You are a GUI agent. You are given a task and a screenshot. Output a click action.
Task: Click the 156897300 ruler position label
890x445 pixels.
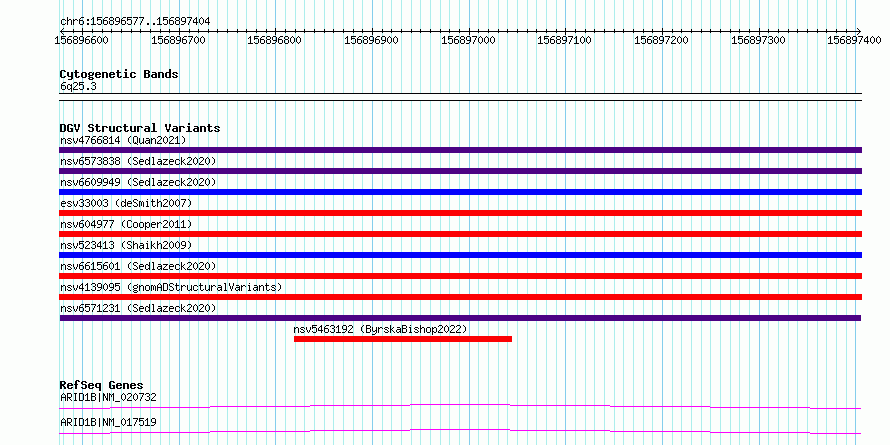tap(758, 40)
